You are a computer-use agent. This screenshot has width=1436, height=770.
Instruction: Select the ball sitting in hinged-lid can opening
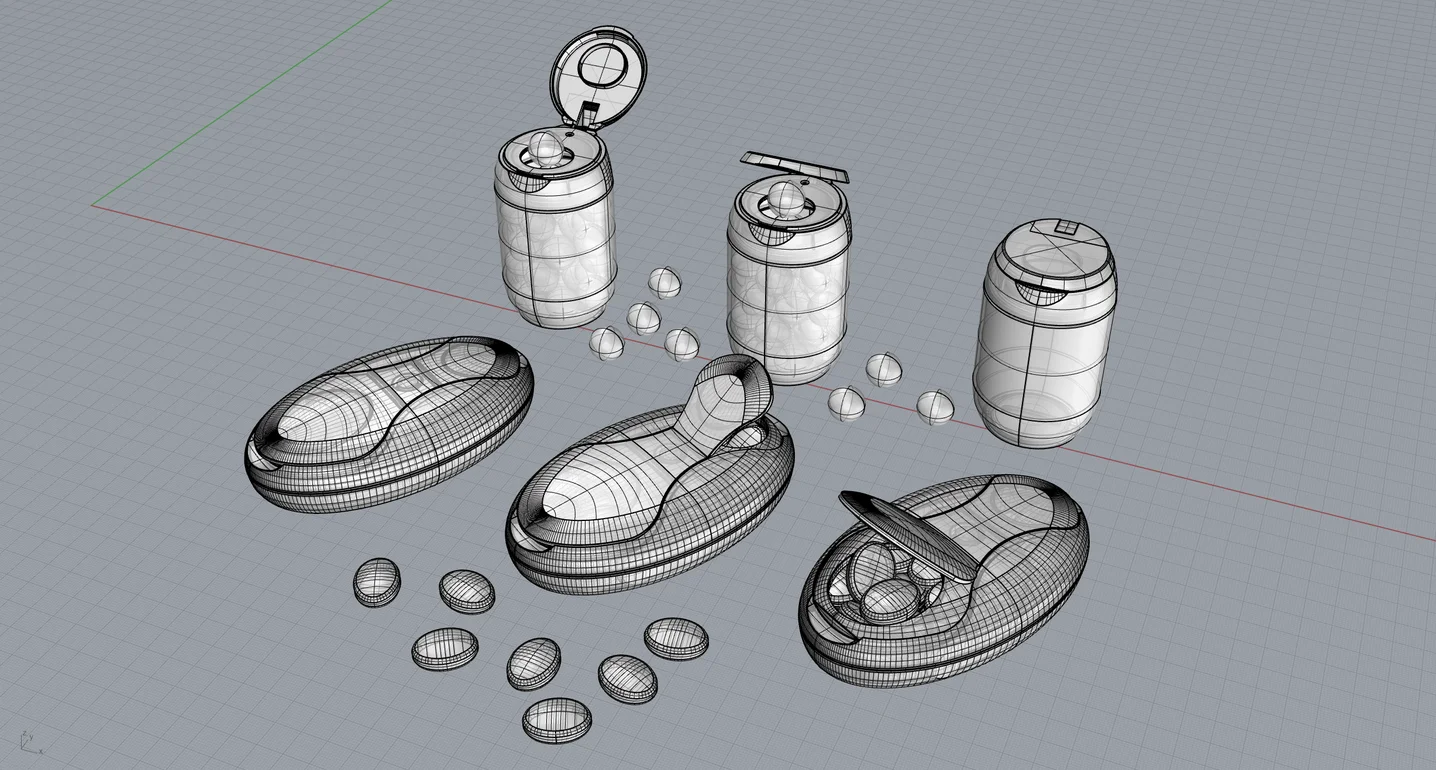[x=547, y=150]
